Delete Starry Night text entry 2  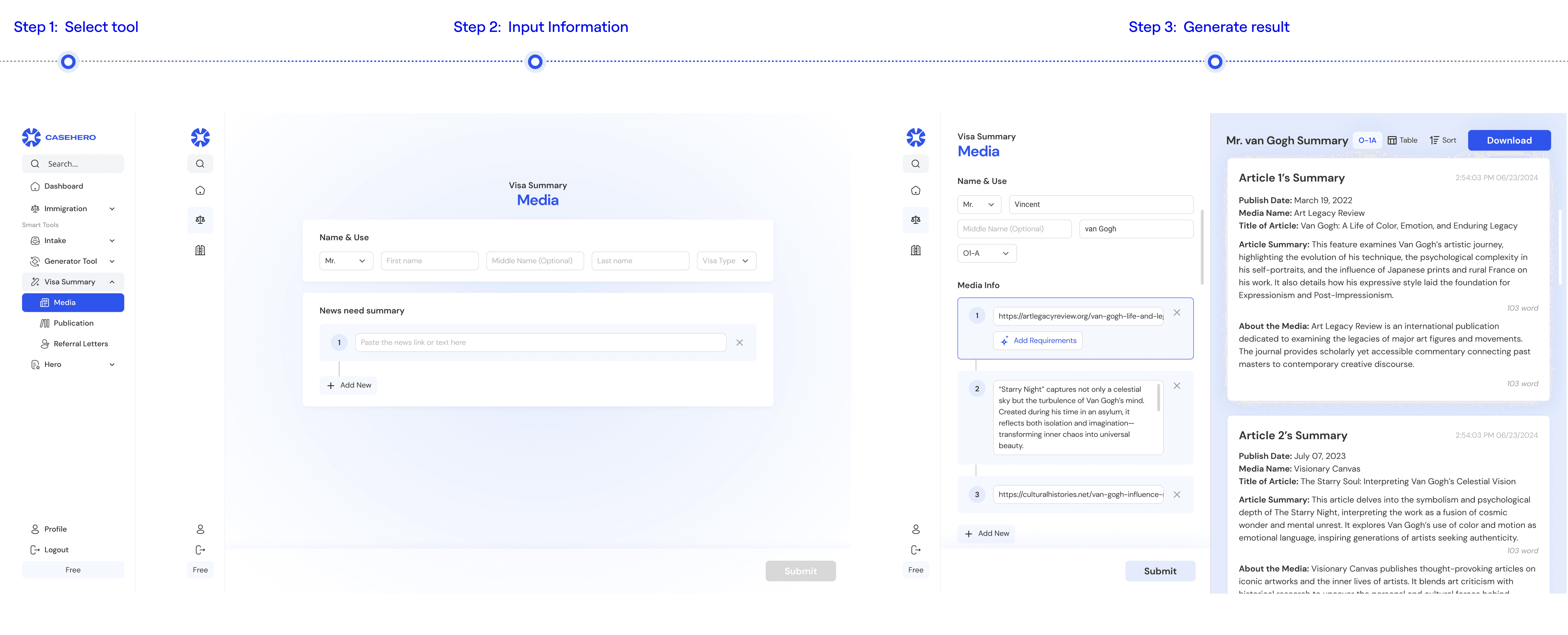pyautogui.click(x=1177, y=386)
